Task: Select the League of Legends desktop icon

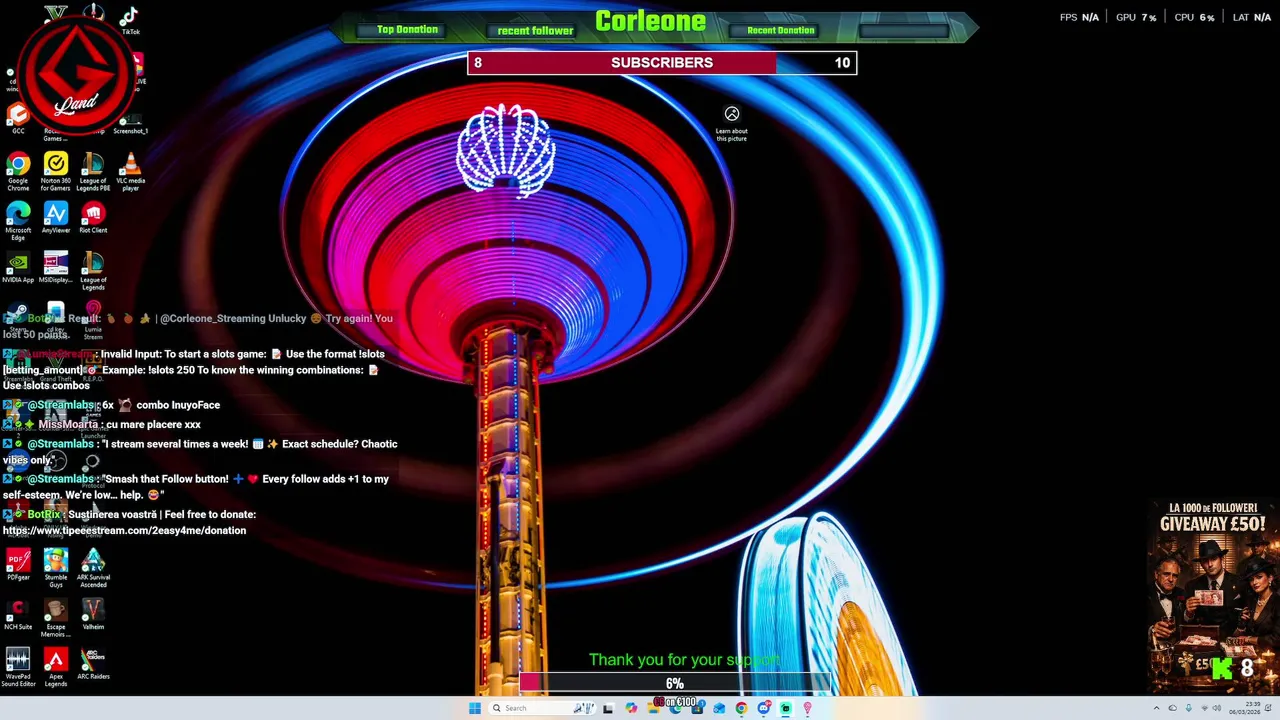Action: [x=93, y=272]
